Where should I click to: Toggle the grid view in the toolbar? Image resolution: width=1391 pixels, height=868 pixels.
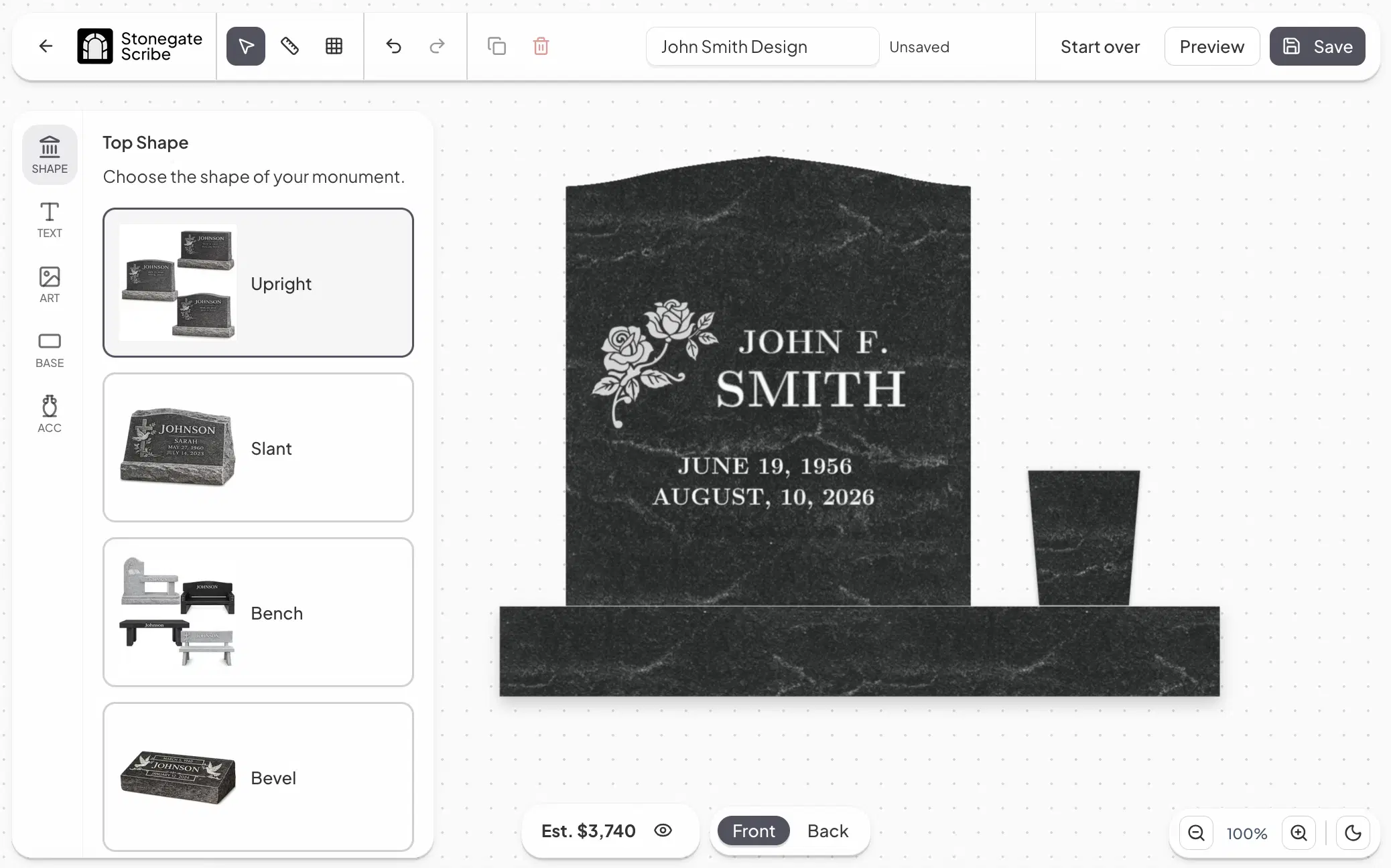coord(333,46)
